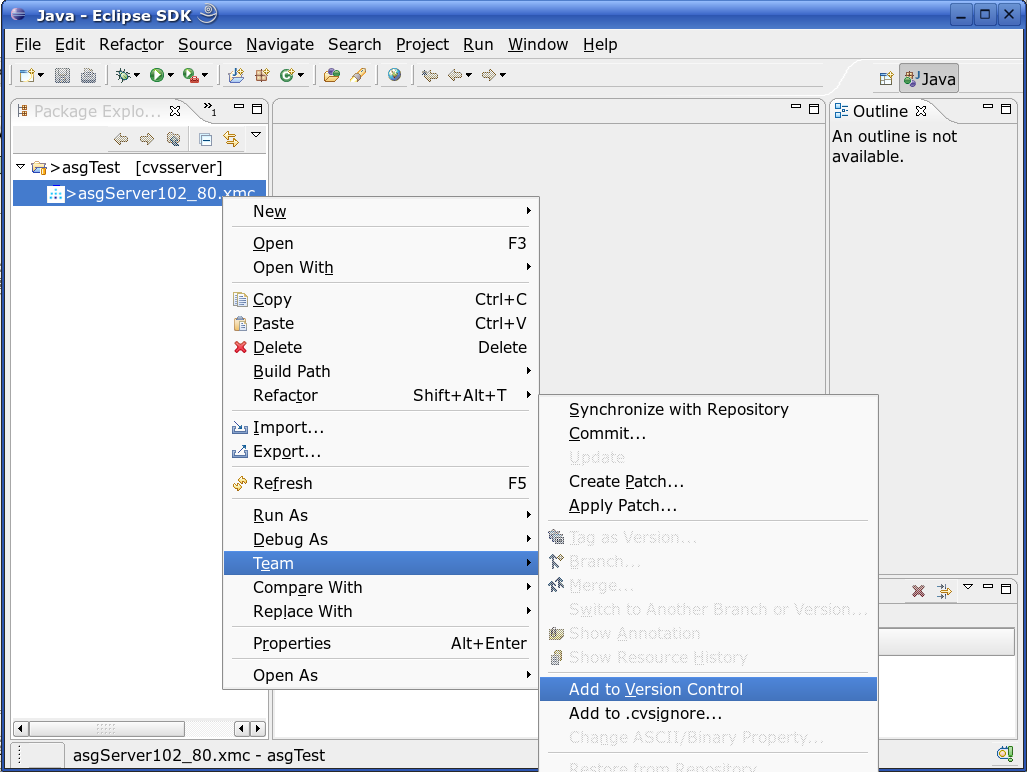Image resolution: width=1027 pixels, height=772 pixels.
Task: Click Package Explorer Back arrow icon
Action: (x=121, y=139)
